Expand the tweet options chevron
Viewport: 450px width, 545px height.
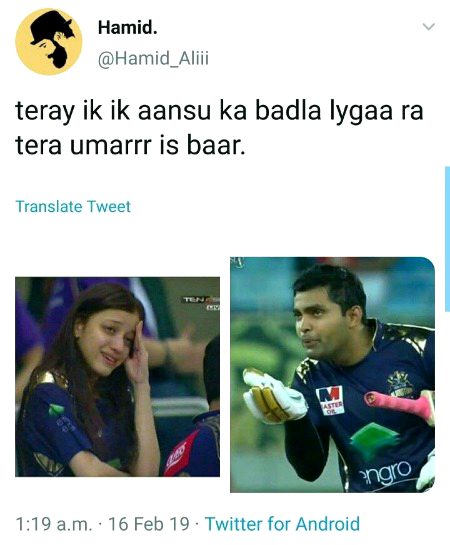pyautogui.click(x=429, y=27)
